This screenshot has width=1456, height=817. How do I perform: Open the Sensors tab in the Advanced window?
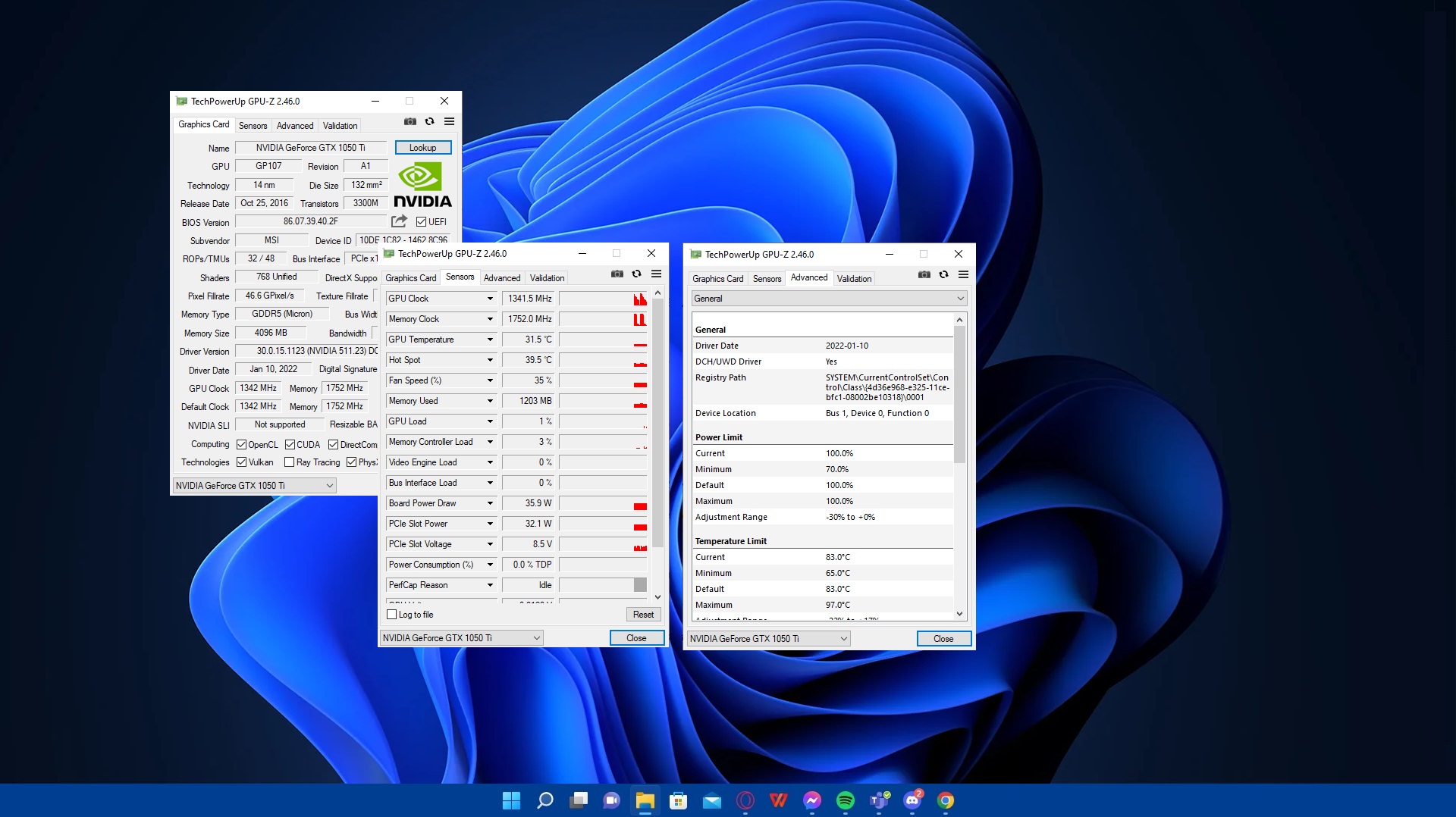click(x=767, y=279)
